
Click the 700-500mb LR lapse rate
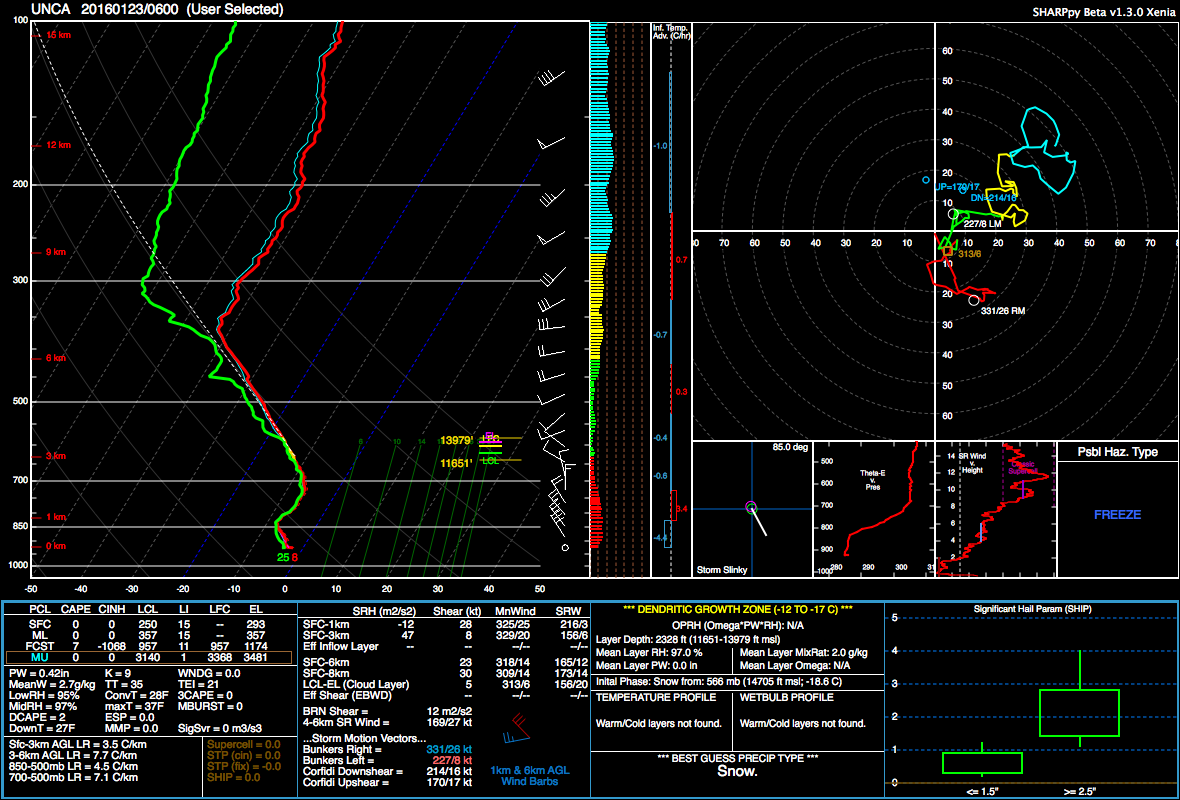73,777
